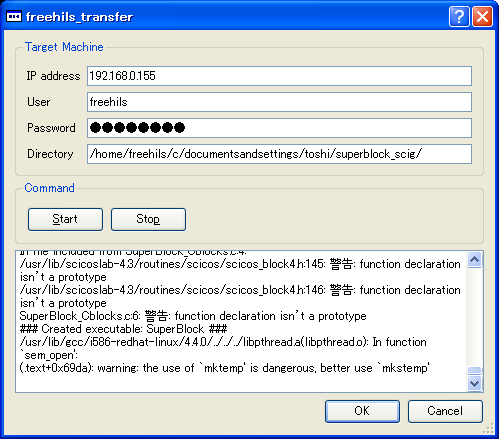Click the Stop command button

148,219
